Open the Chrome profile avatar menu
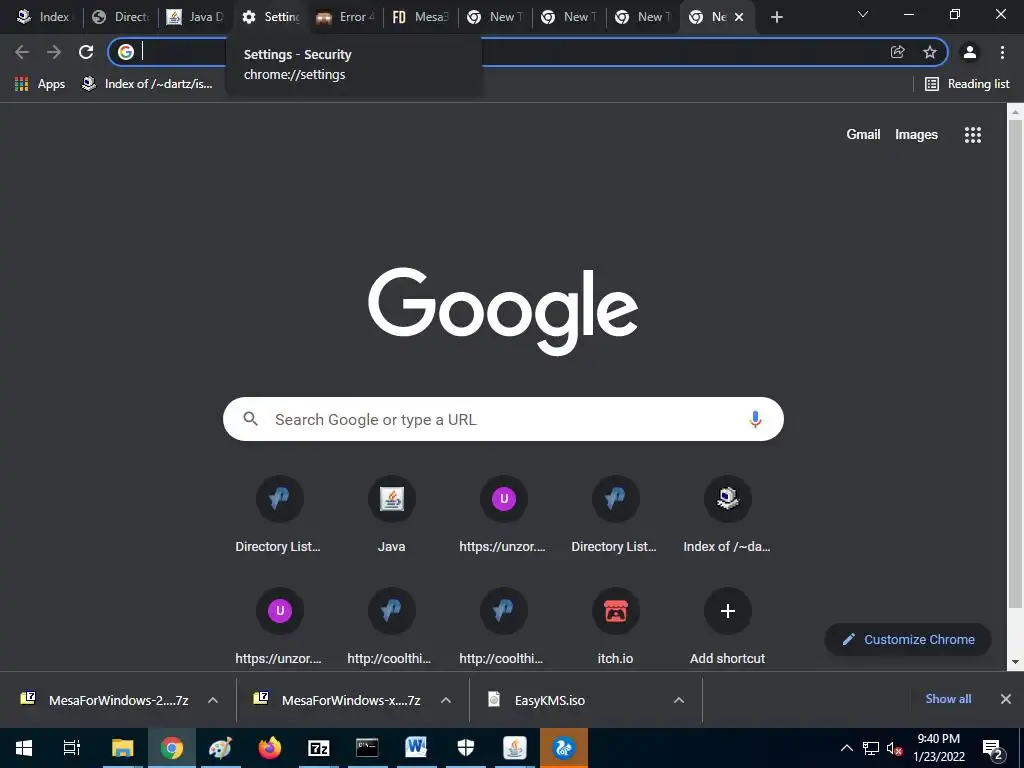 970,52
